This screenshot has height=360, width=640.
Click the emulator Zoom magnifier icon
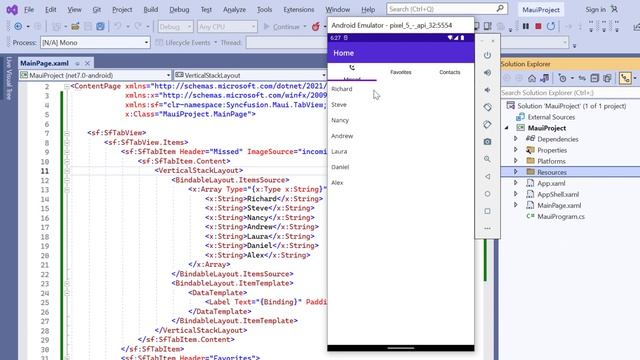[487, 159]
